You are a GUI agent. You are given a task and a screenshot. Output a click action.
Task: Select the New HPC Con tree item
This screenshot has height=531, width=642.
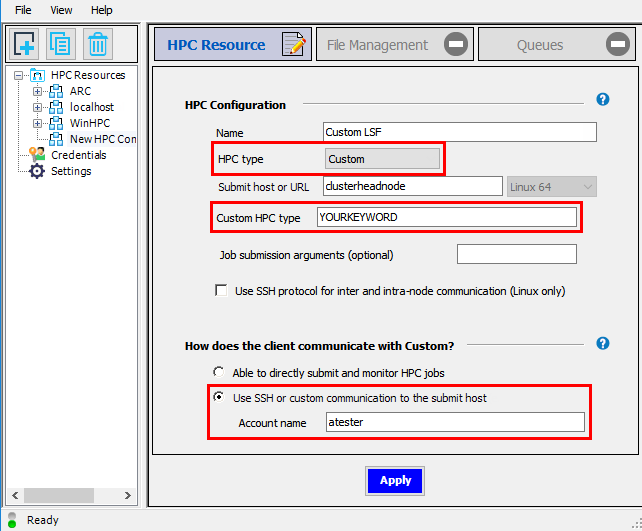[102, 139]
